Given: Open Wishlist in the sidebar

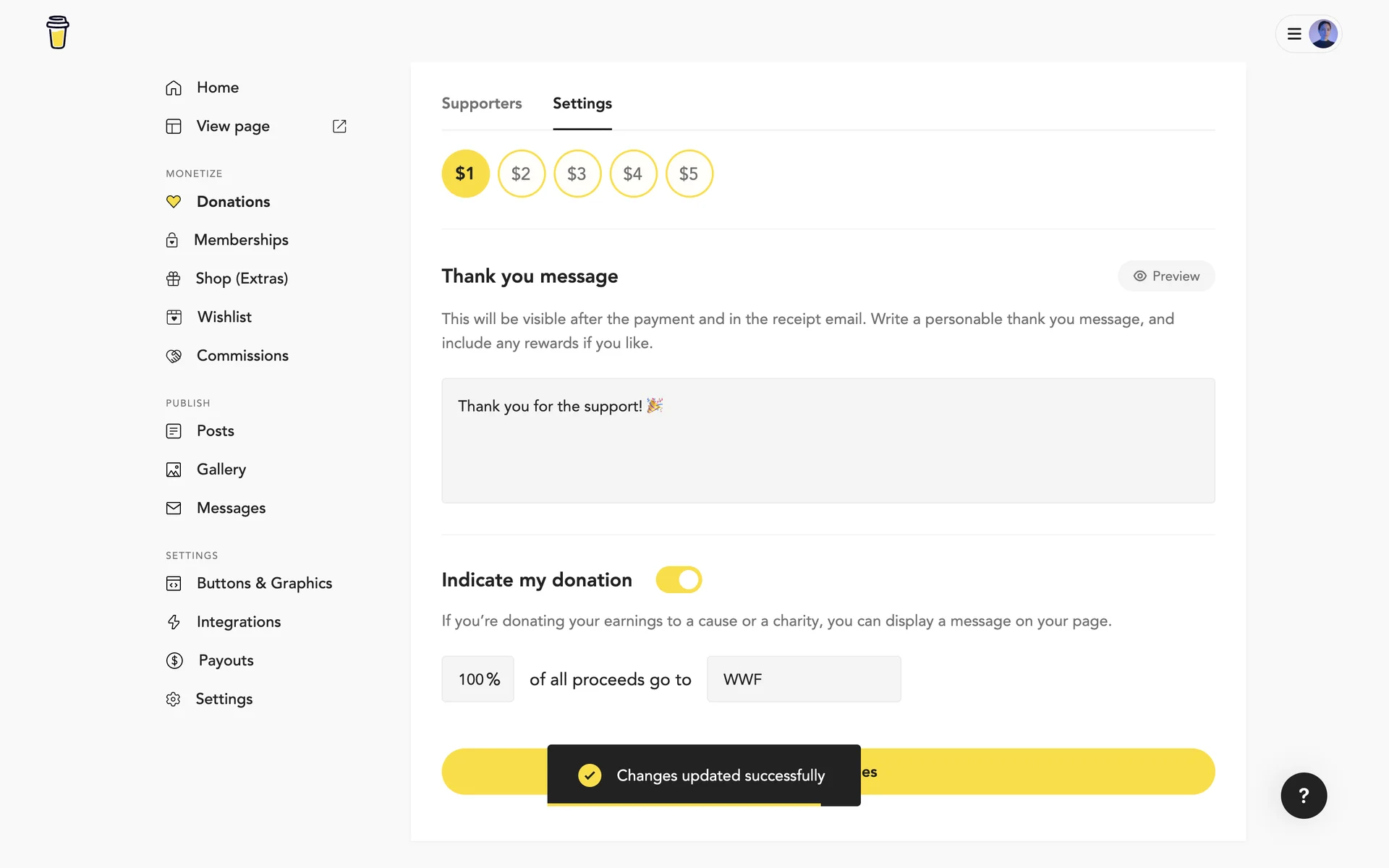Looking at the screenshot, I should pyautogui.click(x=224, y=317).
